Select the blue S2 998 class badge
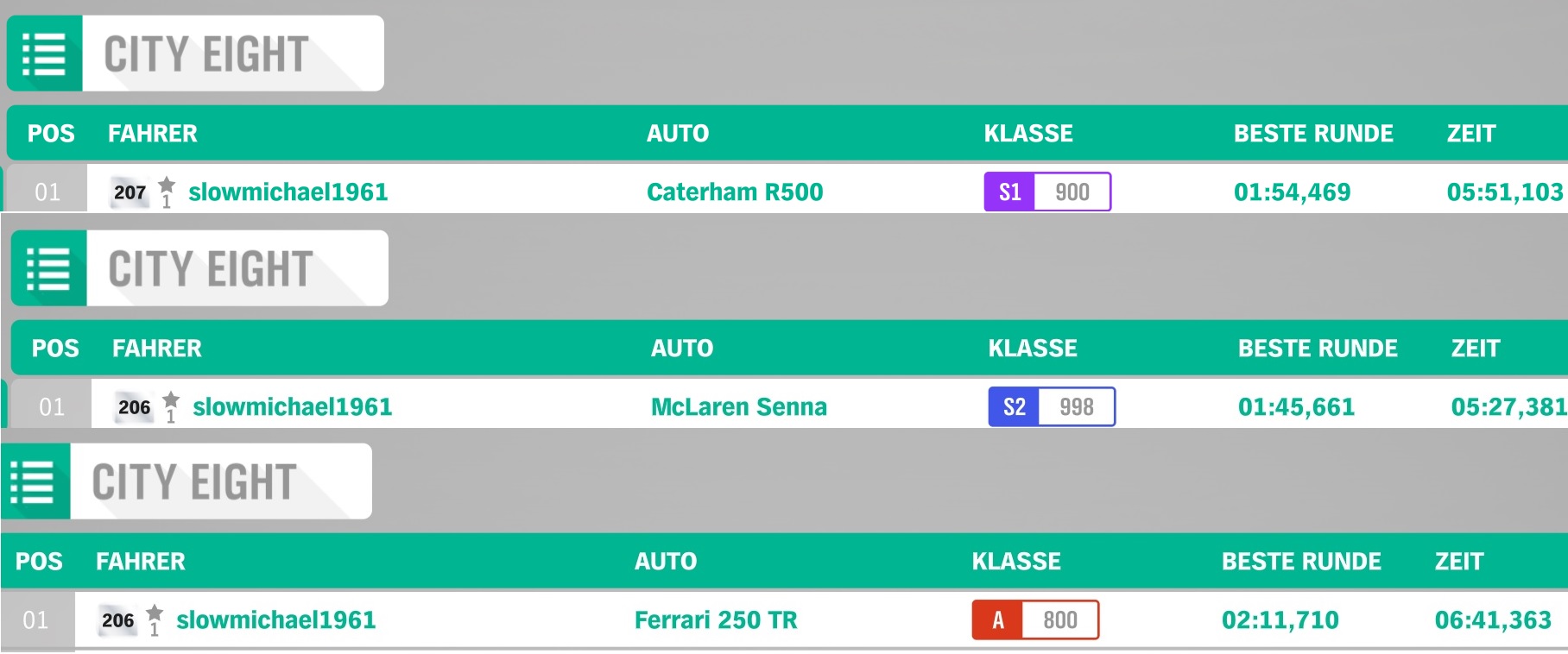Viewport: 1568px width, 654px height. click(1051, 406)
